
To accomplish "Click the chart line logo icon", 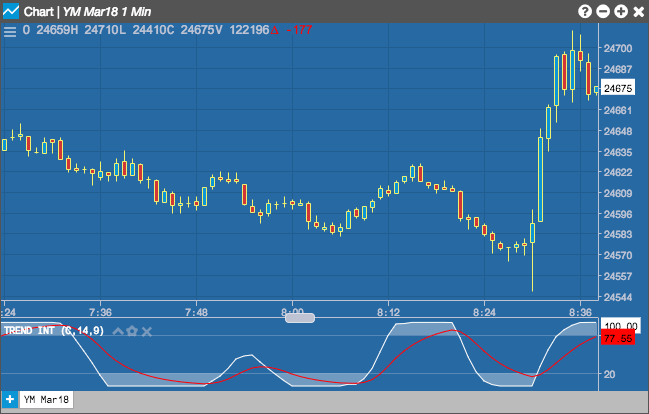I will pos(11,11).
